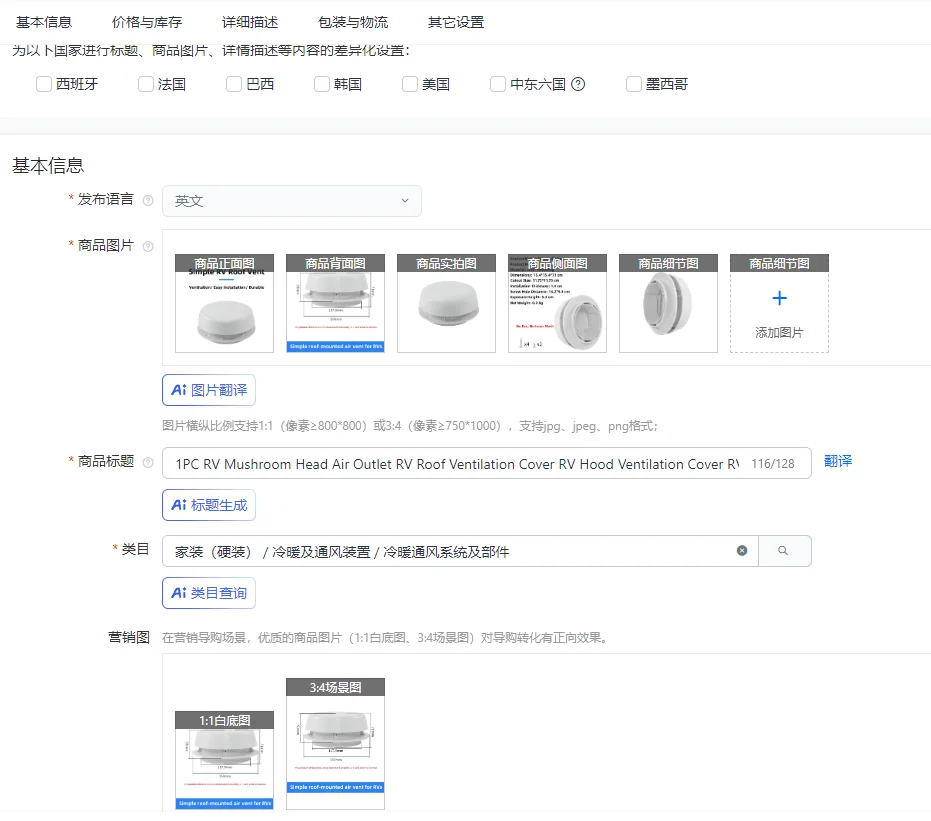Click the 基本信息 section heading
The image size is (931, 821).
pos(48,166)
